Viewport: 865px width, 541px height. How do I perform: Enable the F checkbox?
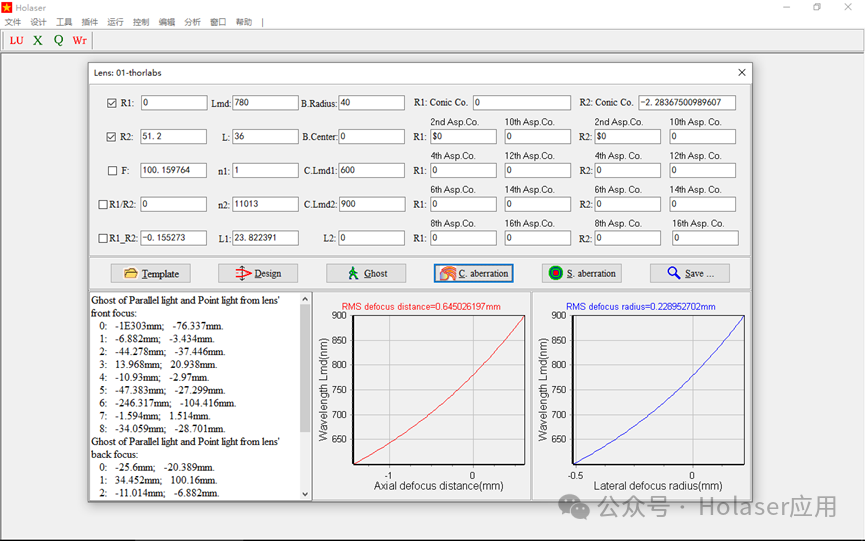click(x=113, y=171)
